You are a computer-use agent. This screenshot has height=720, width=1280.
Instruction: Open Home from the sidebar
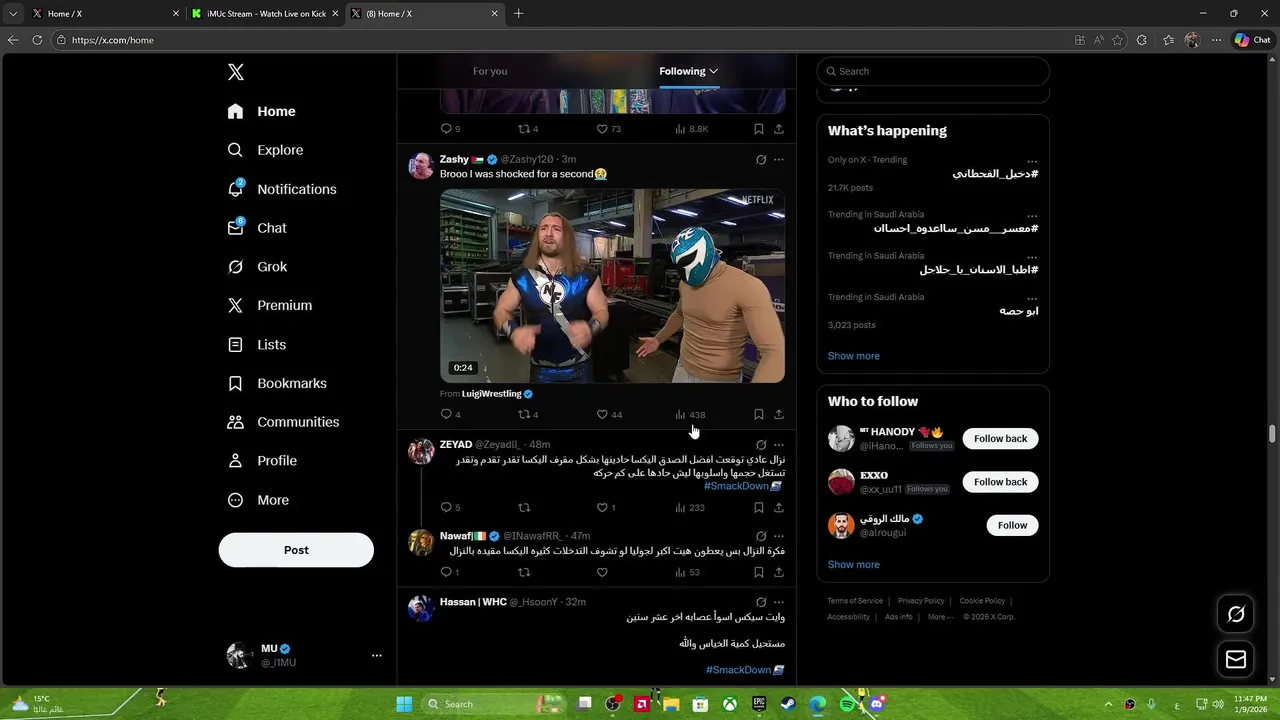pyautogui.click(x=262, y=111)
